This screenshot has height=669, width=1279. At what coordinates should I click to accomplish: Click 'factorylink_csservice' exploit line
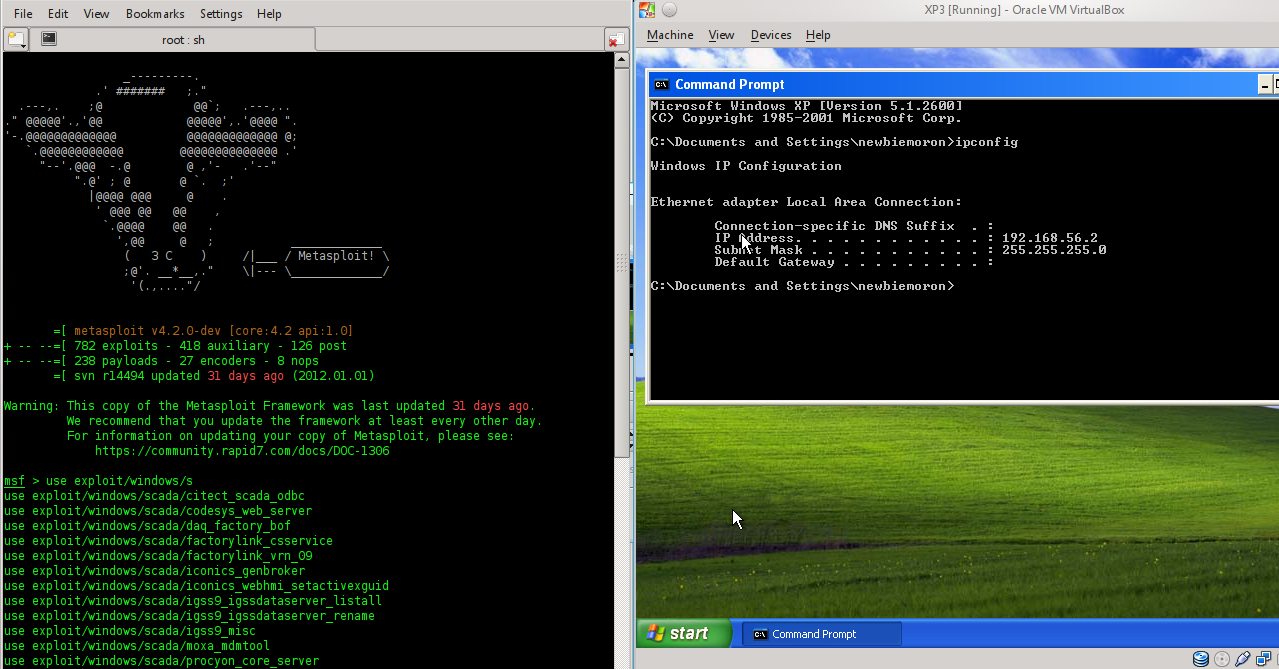click(168, 541)
